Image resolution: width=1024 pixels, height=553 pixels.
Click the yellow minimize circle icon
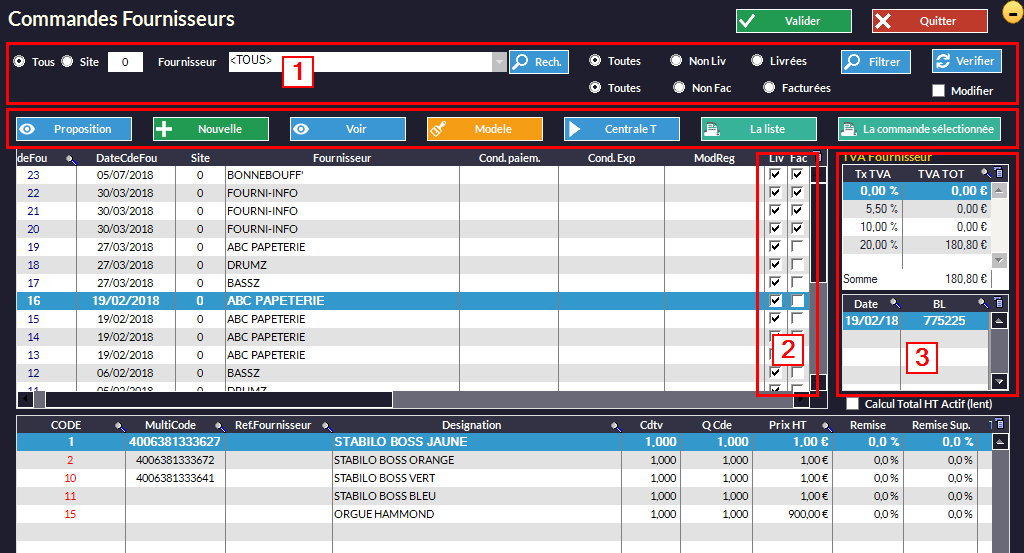tap(1011, 15)
